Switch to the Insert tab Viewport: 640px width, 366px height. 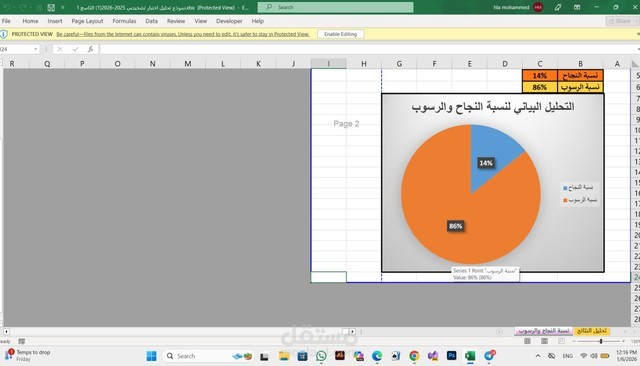click(x=55, y=21)
